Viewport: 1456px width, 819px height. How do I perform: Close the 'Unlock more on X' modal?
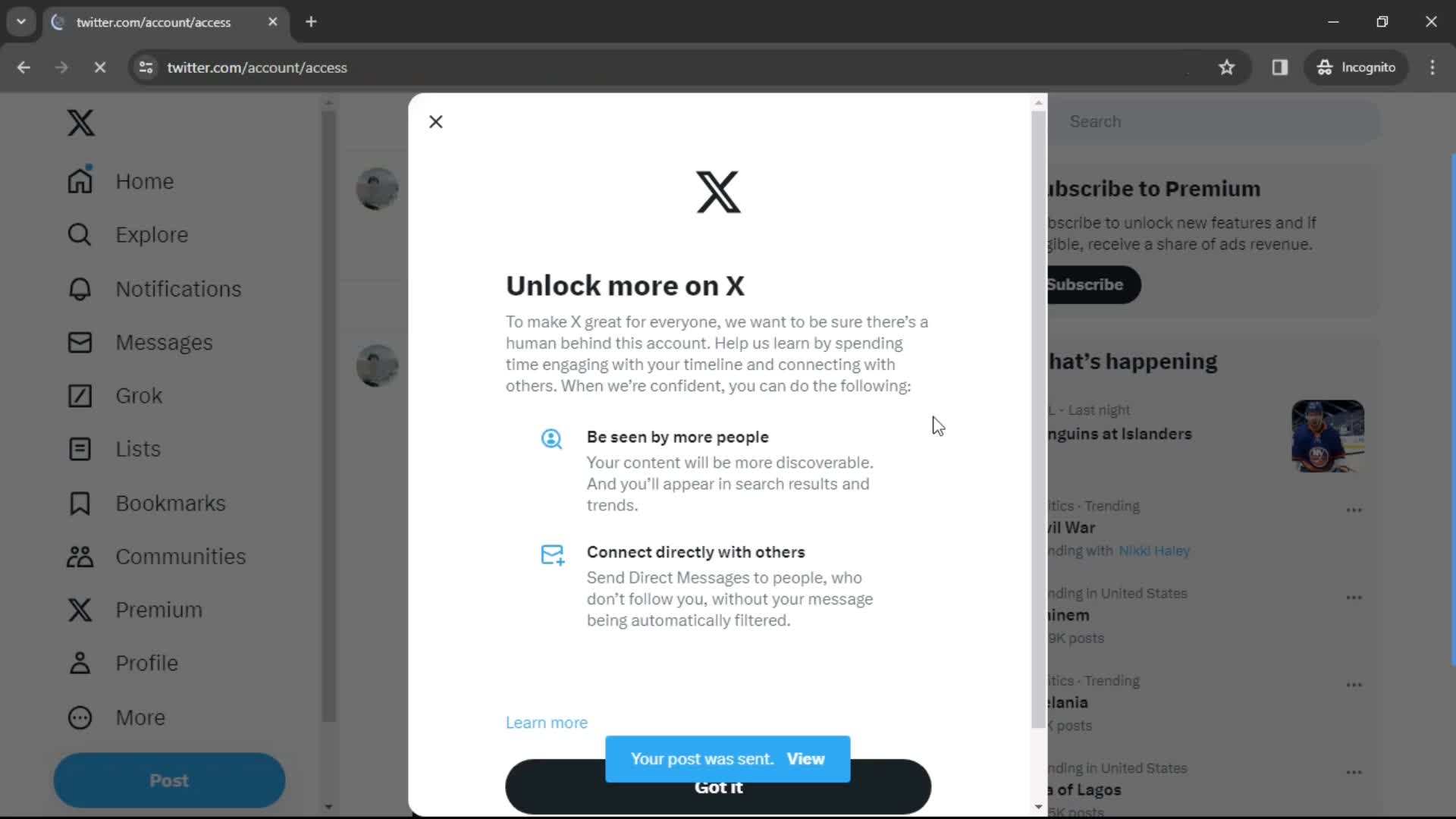point(435,122)
